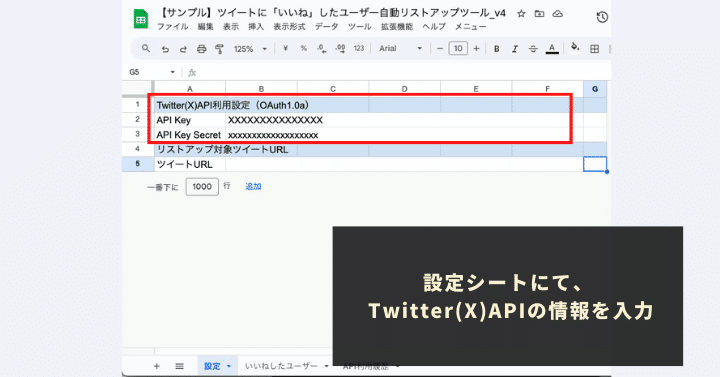Viewport: 720px width, 377px height.
Task: Open the データ menu
Action: coord(326,27)
